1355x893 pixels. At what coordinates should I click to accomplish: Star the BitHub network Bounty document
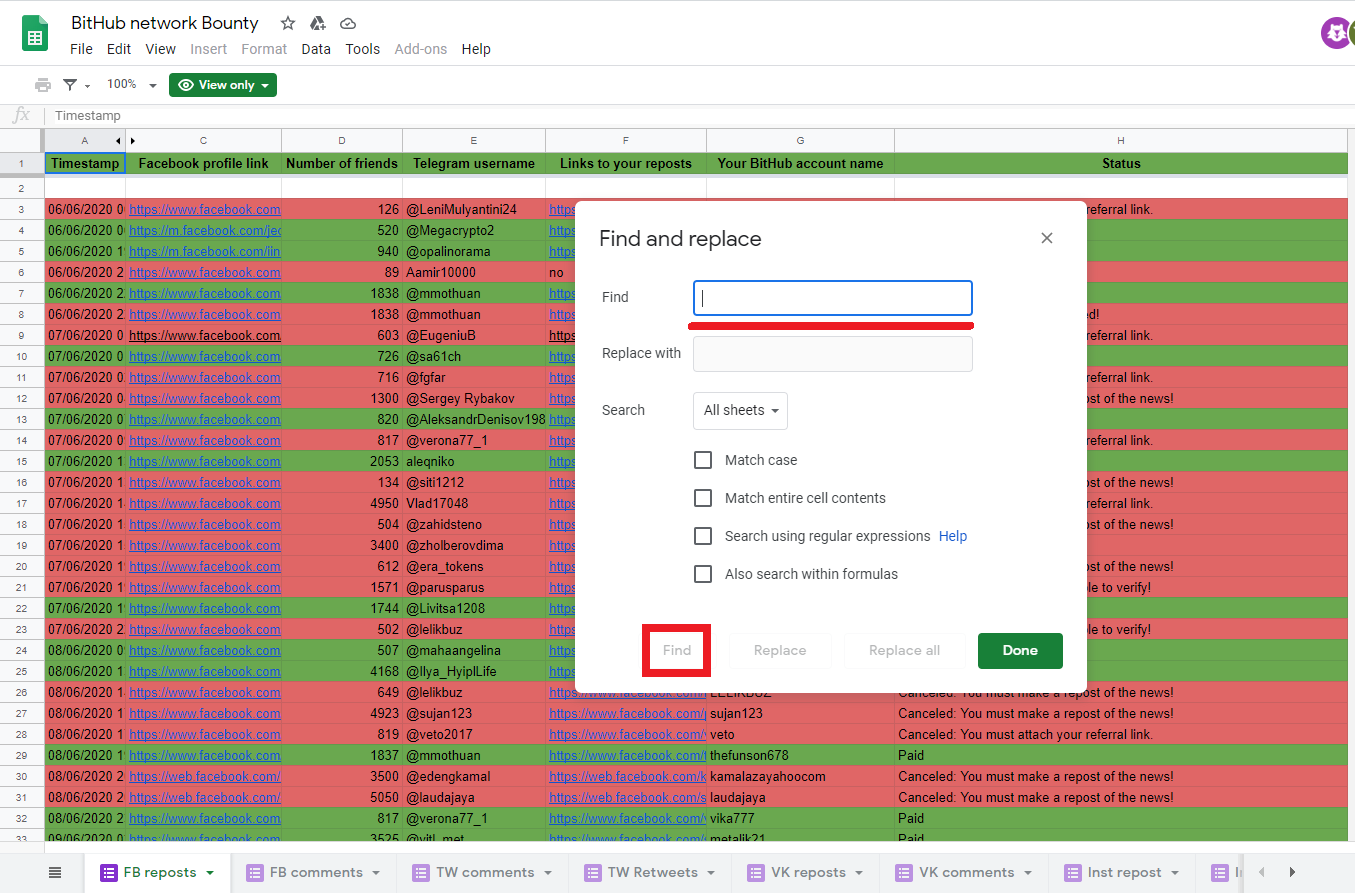288,23
